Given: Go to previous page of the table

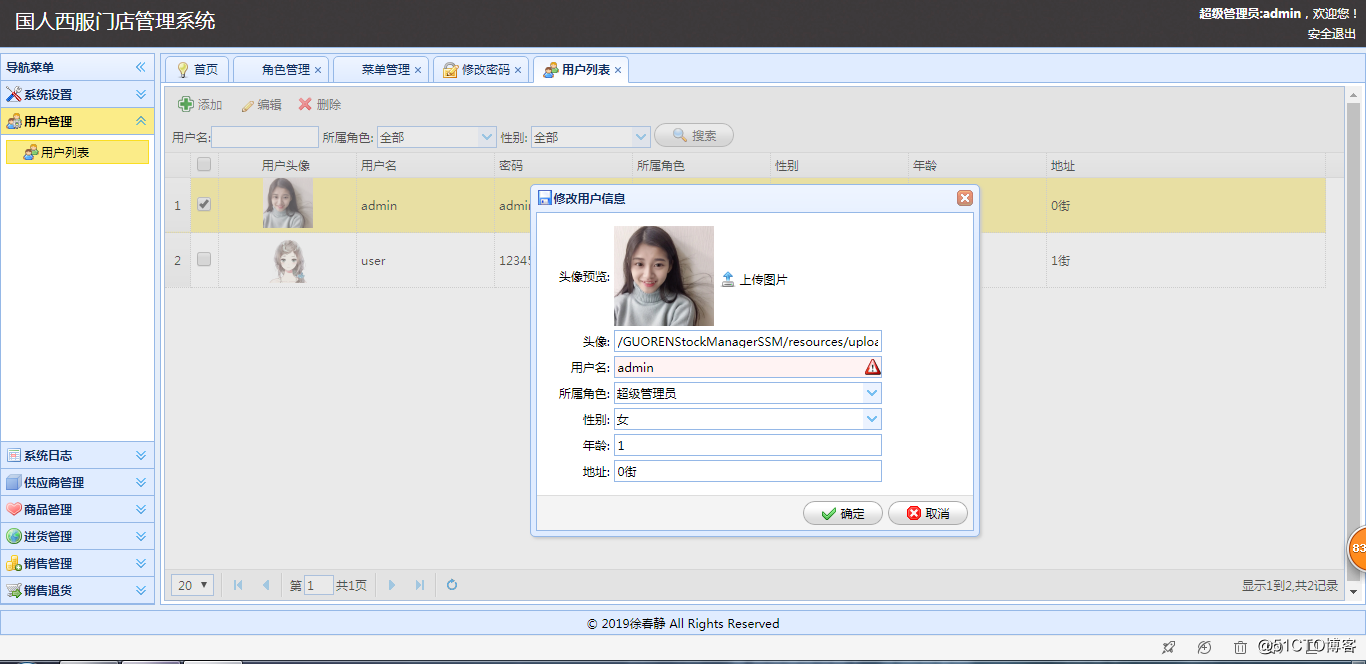Looking at the screenshot, I should [265, 585].
